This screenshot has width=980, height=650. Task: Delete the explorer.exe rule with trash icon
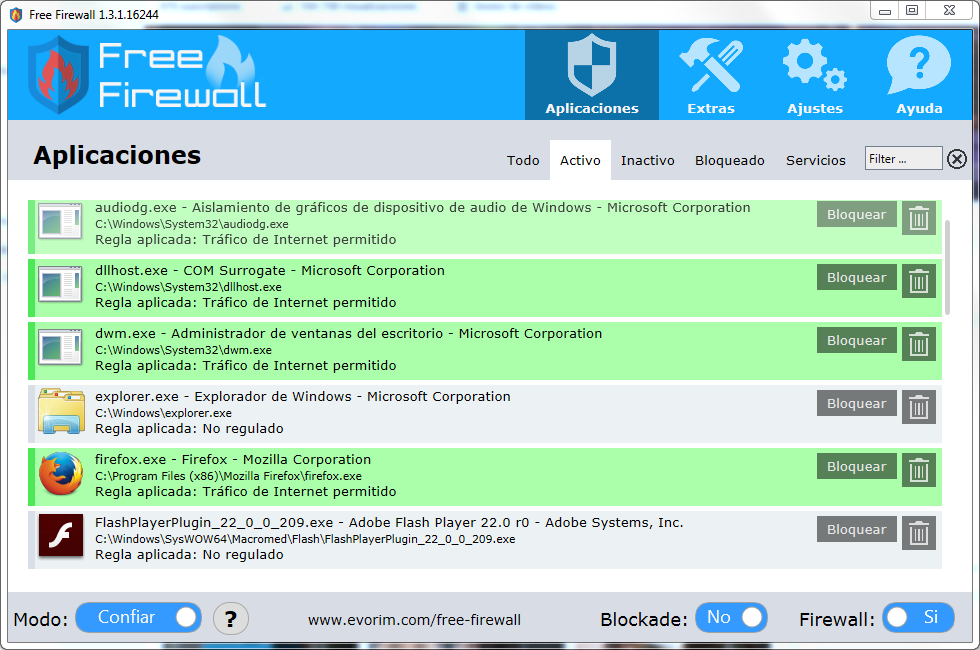[x=919, y=408]
